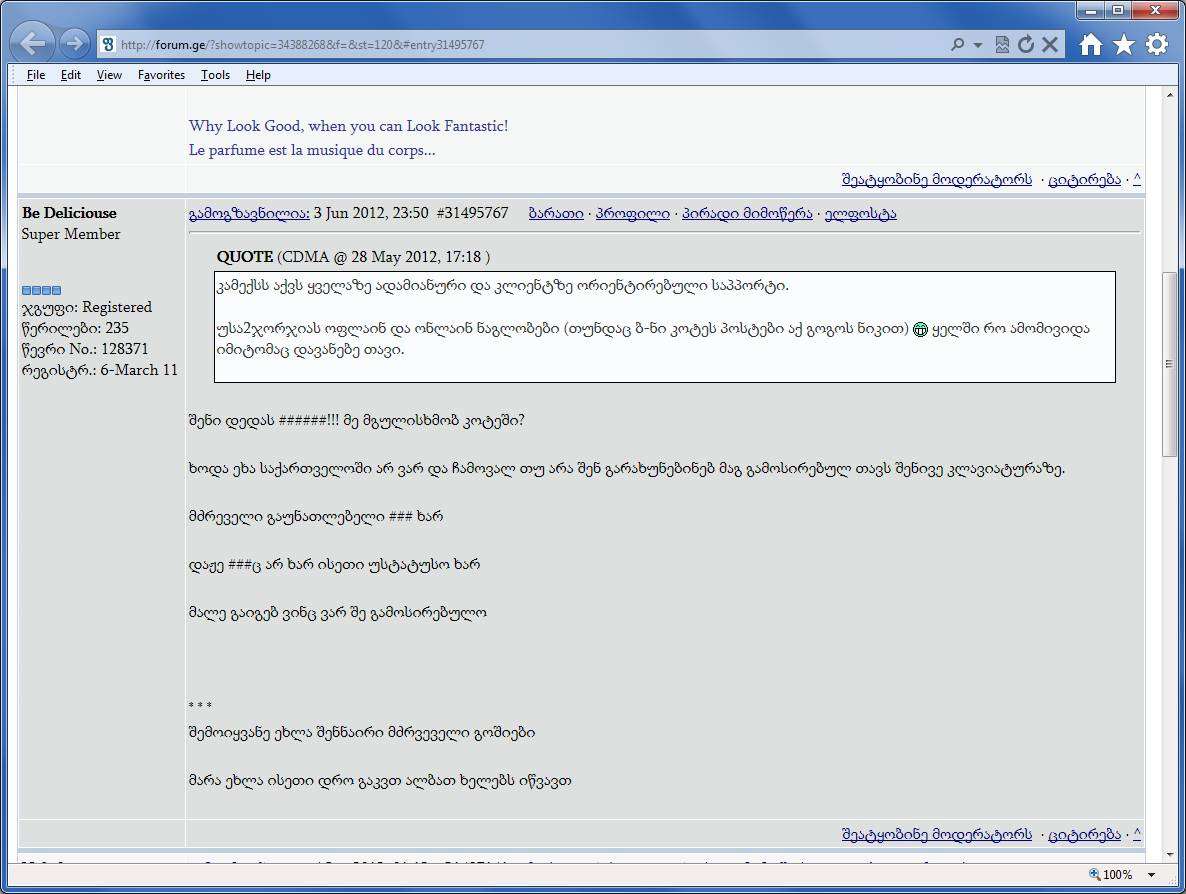Click 'წერილები: 235' text
The image size is (1186, 894).
pyautogui.click(x=75, y=327)
